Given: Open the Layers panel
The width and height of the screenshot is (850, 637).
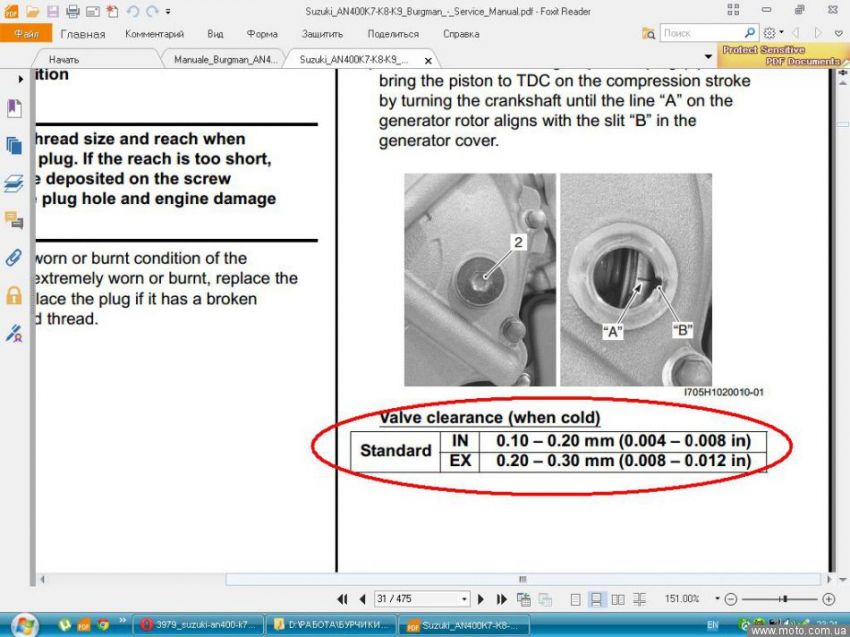Looking at the screenshot, I should click(14, 183).
